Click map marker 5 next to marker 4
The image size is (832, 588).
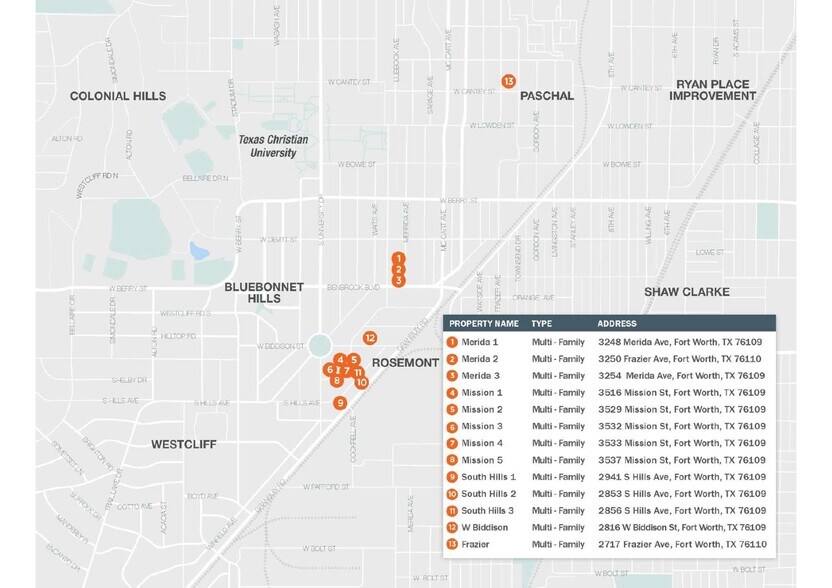point(354,360)
